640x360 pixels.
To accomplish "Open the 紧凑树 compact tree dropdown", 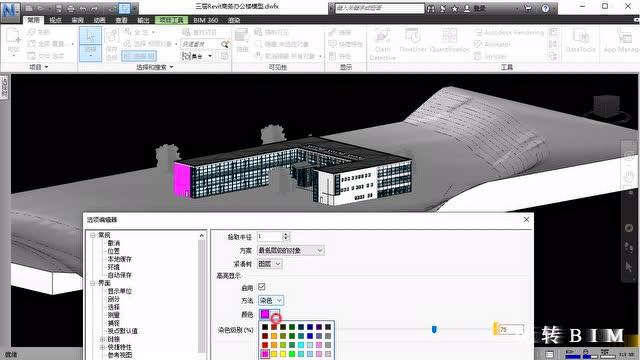I will 270,264.
